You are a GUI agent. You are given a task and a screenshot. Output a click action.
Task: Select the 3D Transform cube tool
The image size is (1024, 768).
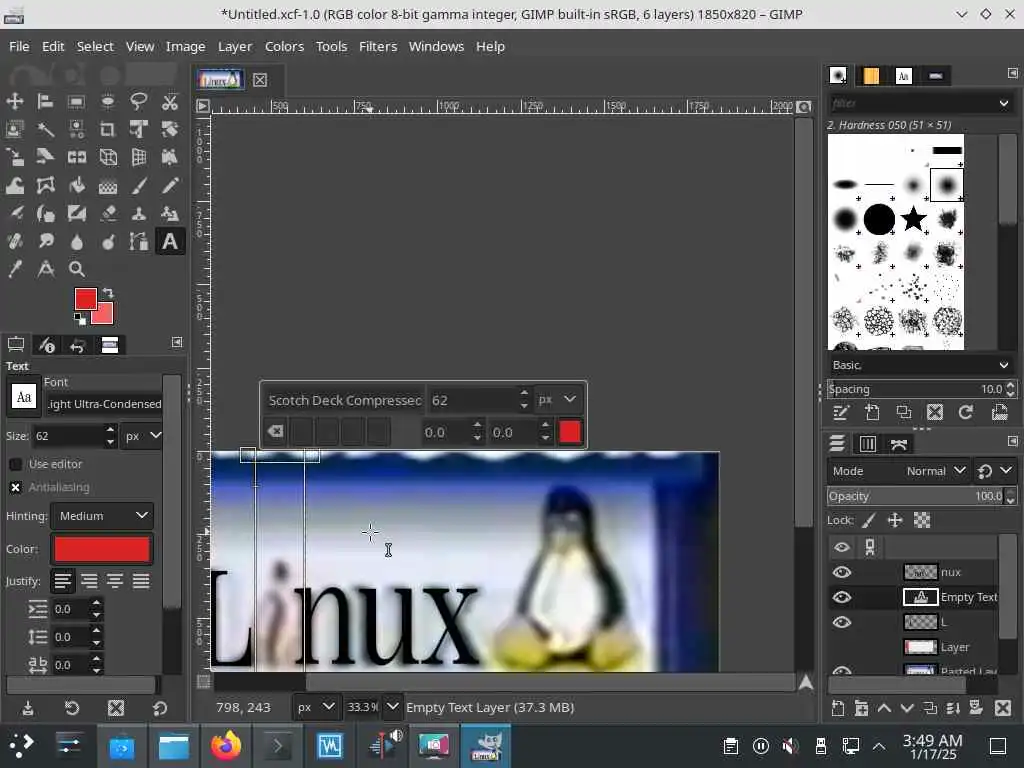point(108,157)
